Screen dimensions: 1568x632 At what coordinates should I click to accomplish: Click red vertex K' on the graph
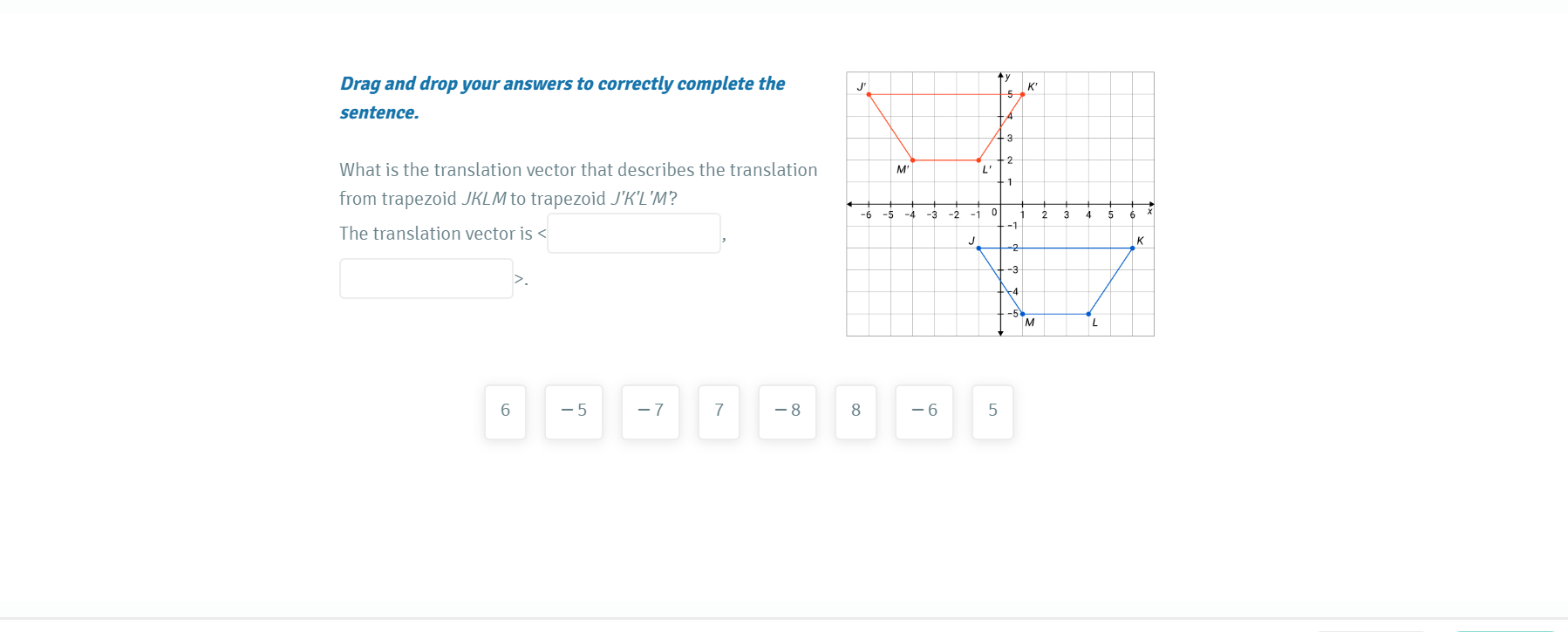(1022, 94)
